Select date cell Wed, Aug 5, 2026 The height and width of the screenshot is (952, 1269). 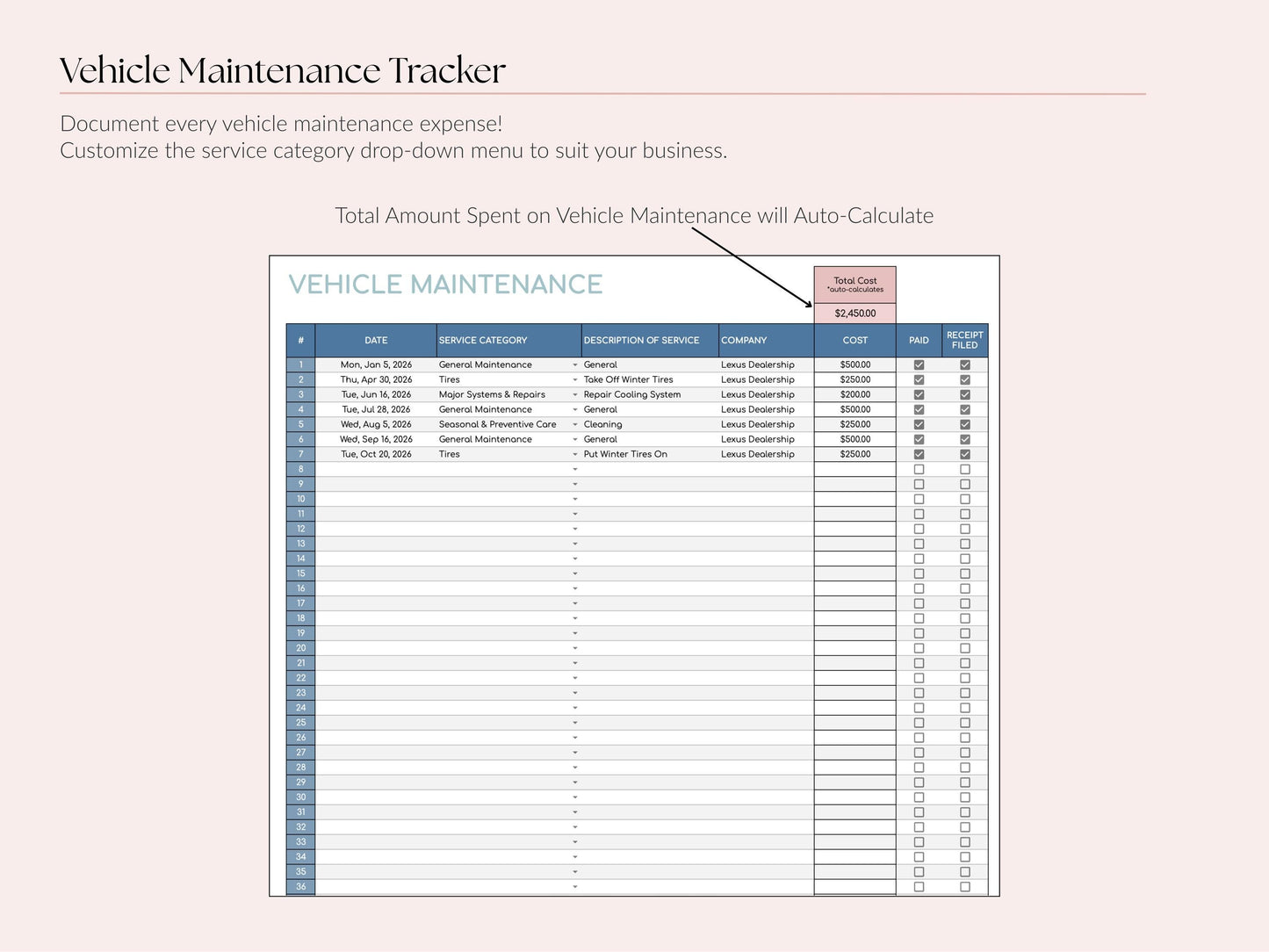[376, 424]
